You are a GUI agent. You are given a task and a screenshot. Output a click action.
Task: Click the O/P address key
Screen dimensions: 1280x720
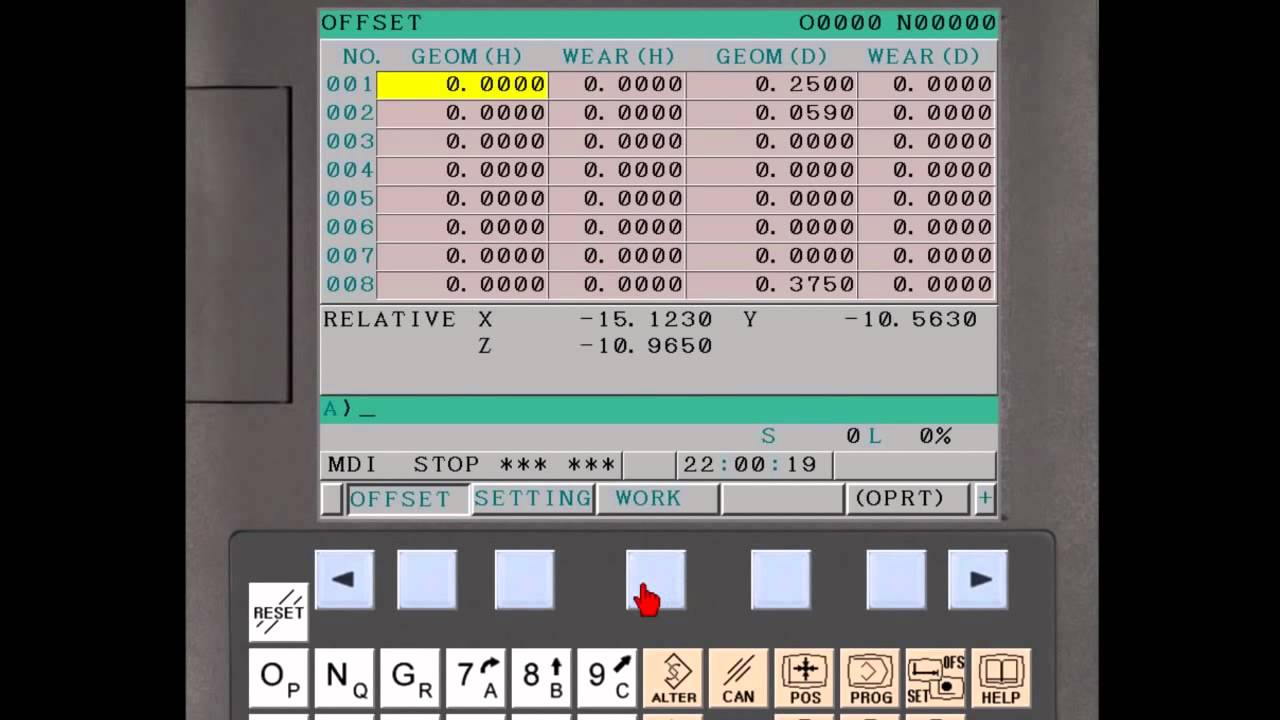[279, 678]
